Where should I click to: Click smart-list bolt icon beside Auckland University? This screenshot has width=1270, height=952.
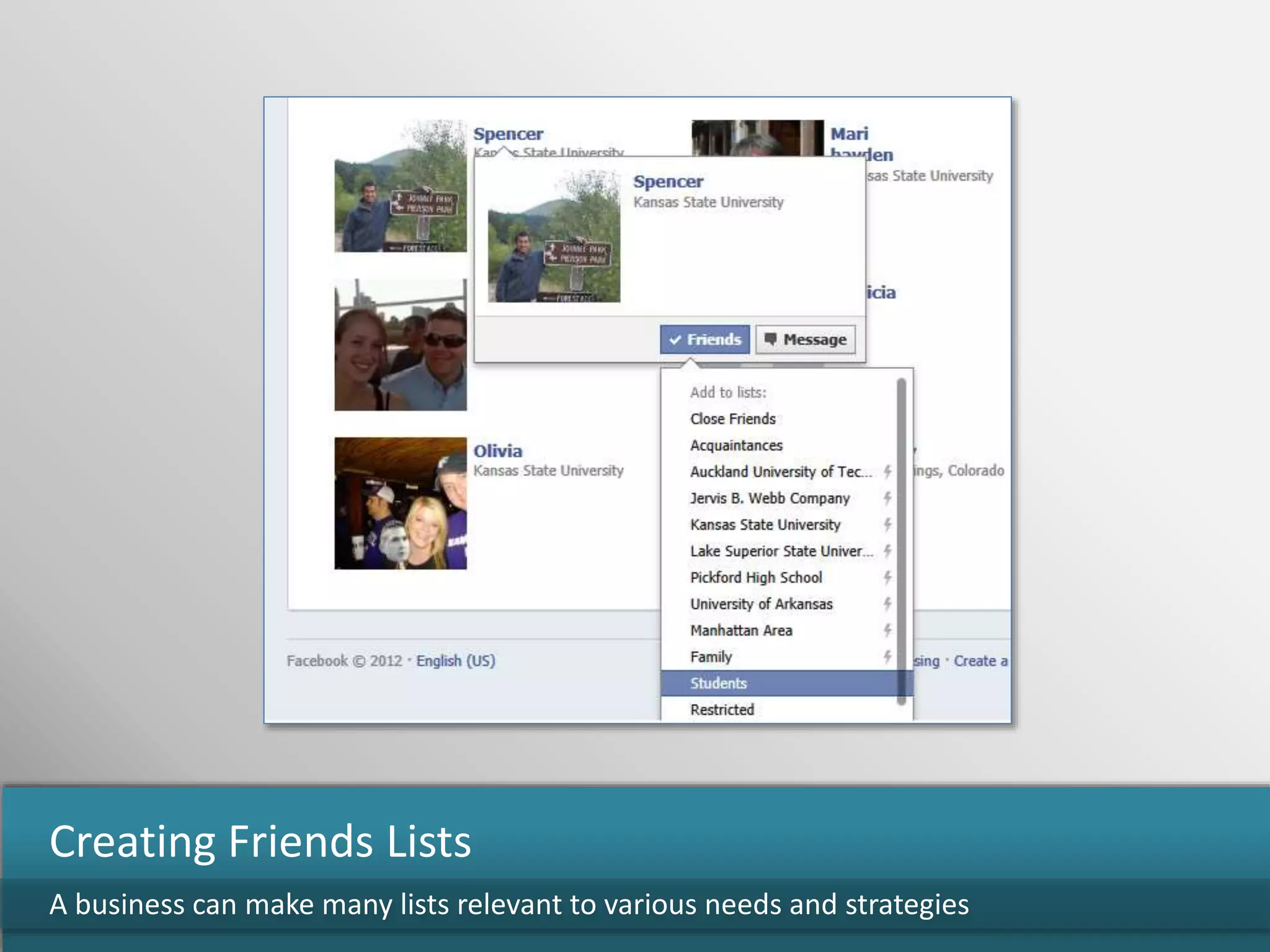[887, 472]
